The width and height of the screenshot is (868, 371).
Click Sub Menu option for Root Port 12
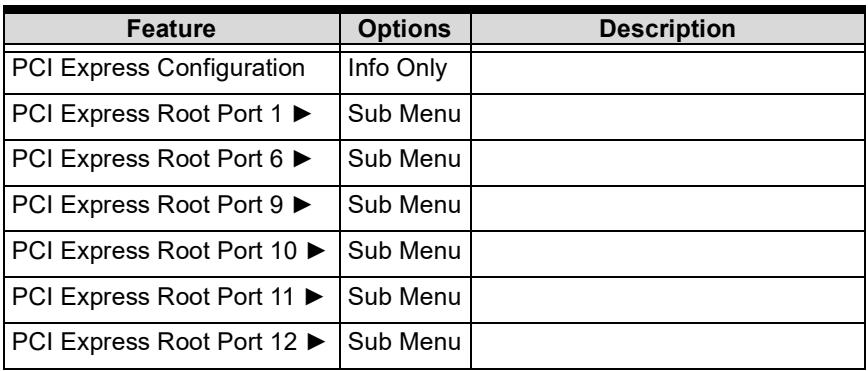(405, 346)
